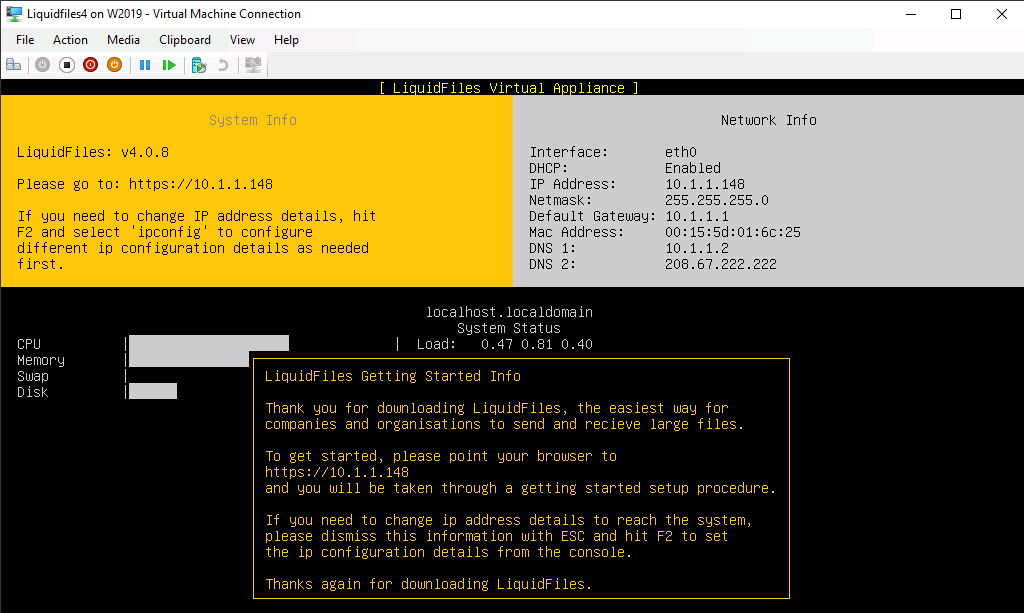Open the View menu

pyautogui.click(x=242, y=40)
